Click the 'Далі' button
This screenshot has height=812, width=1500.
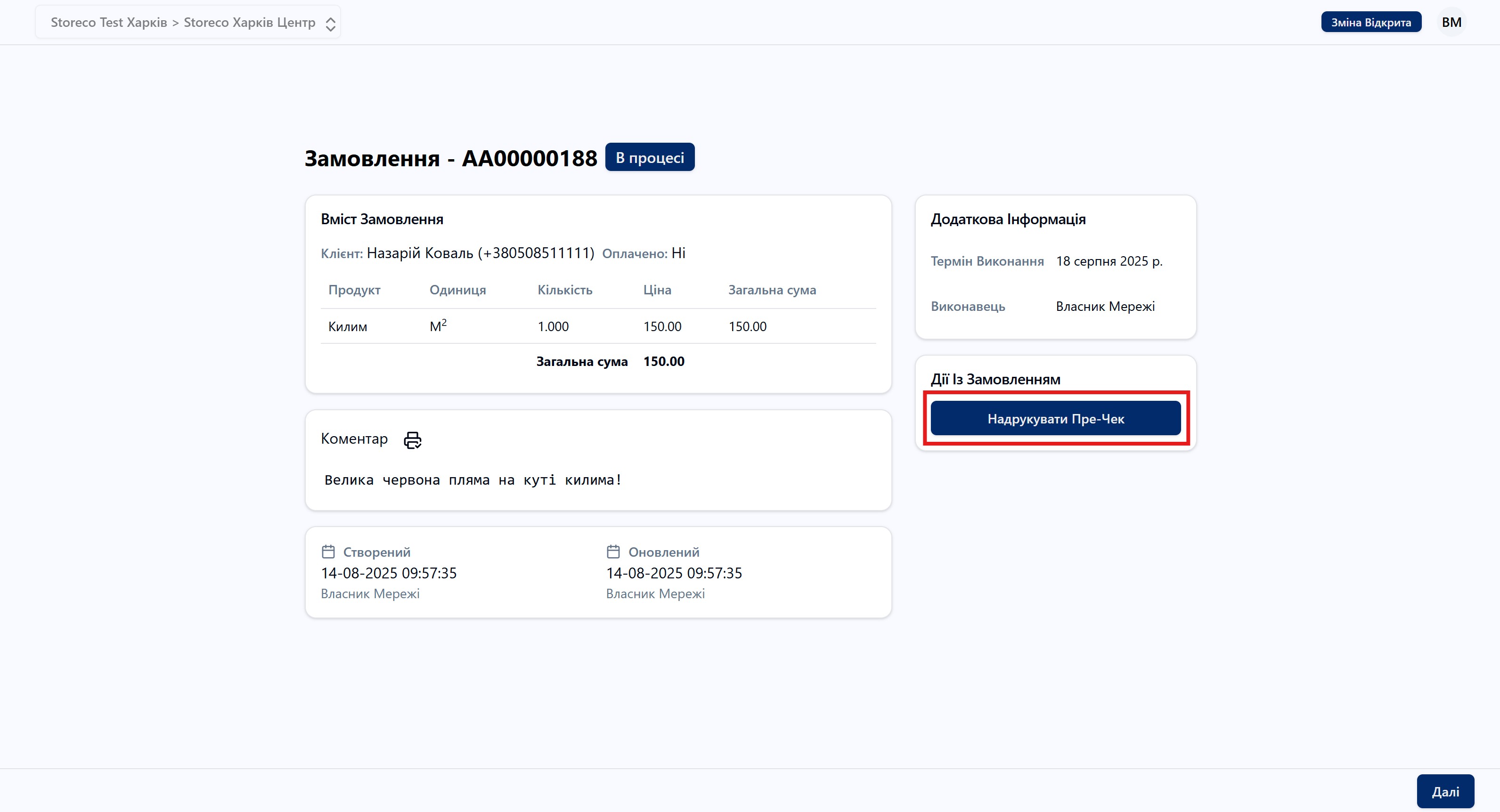[1447, 790]
